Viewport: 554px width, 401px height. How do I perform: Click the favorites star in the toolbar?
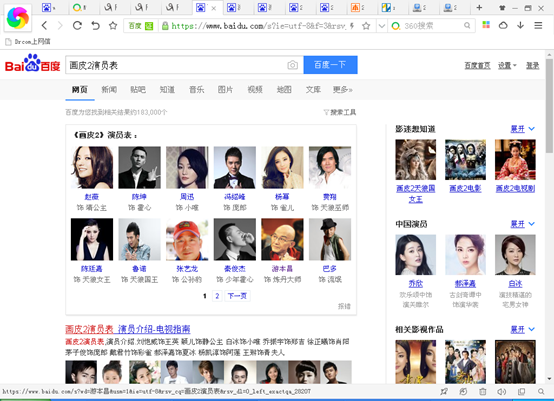pos(113,25)
